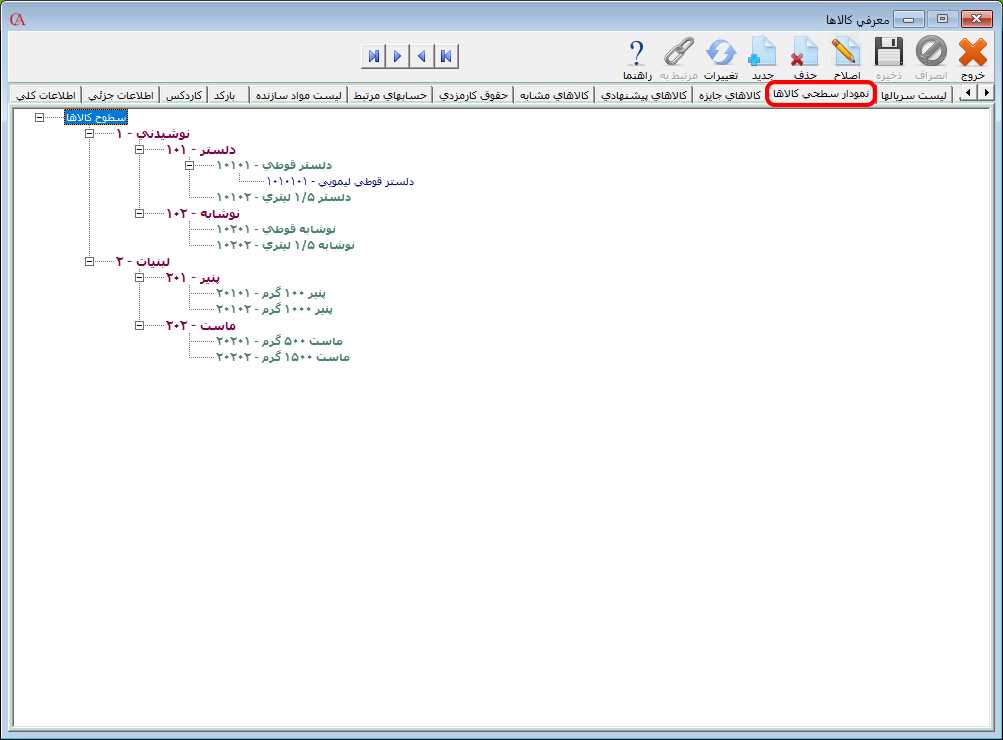Collapse the لبنیات - 2 tree node
The width and height of the screenshot is (1003, 740).
tap(89, 261)
